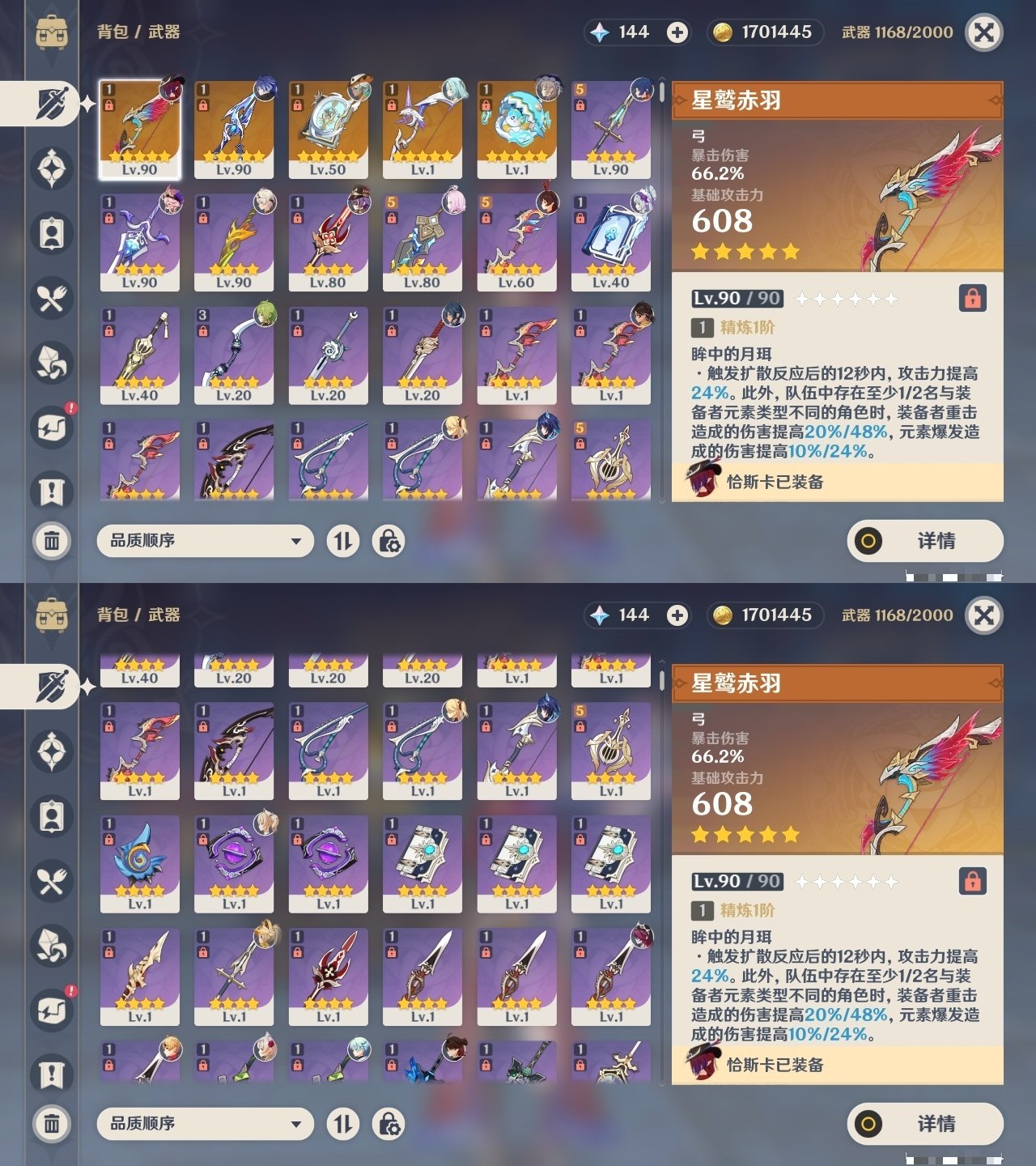This screenshot has height=1166, width=1036.
Task: Click the trash delete icon in upper screenshot
Action: pyautogui.click(x=52, y=540)
